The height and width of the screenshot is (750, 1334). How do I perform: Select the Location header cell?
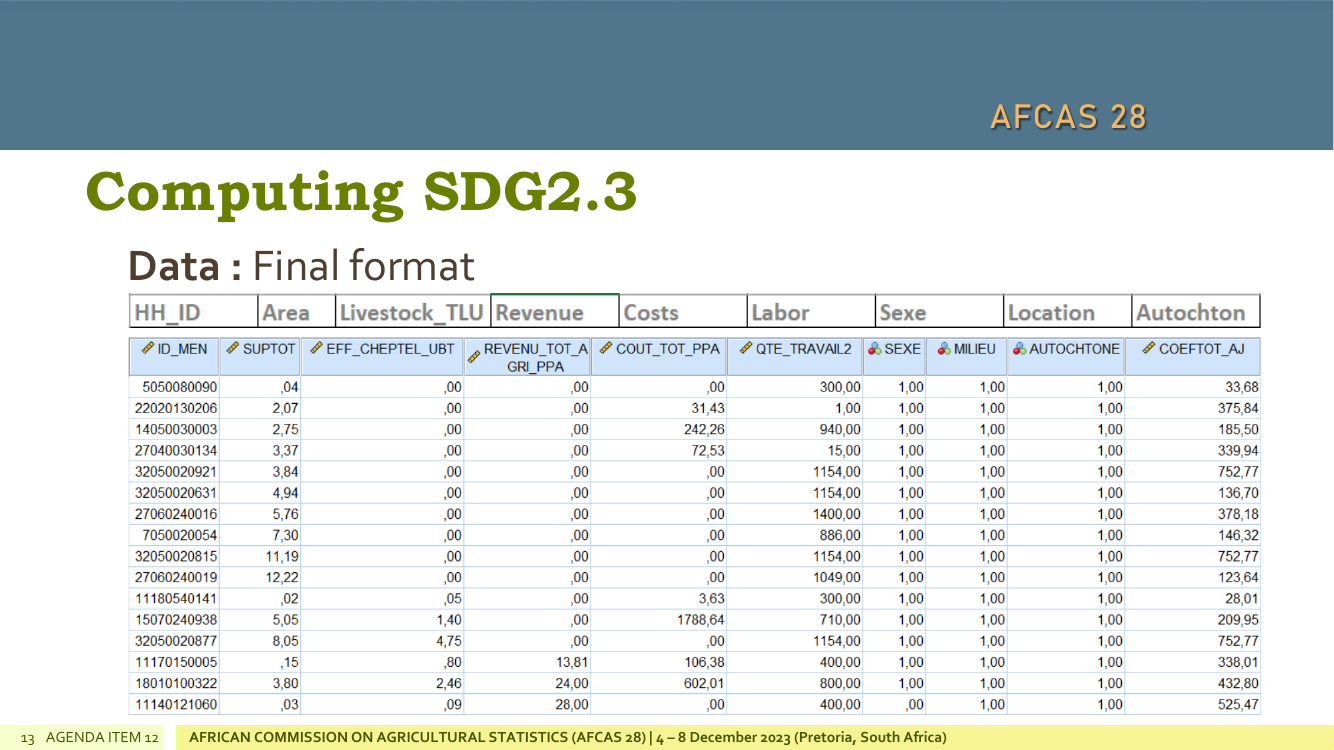pyautogui.click(x=1067, y=311)
